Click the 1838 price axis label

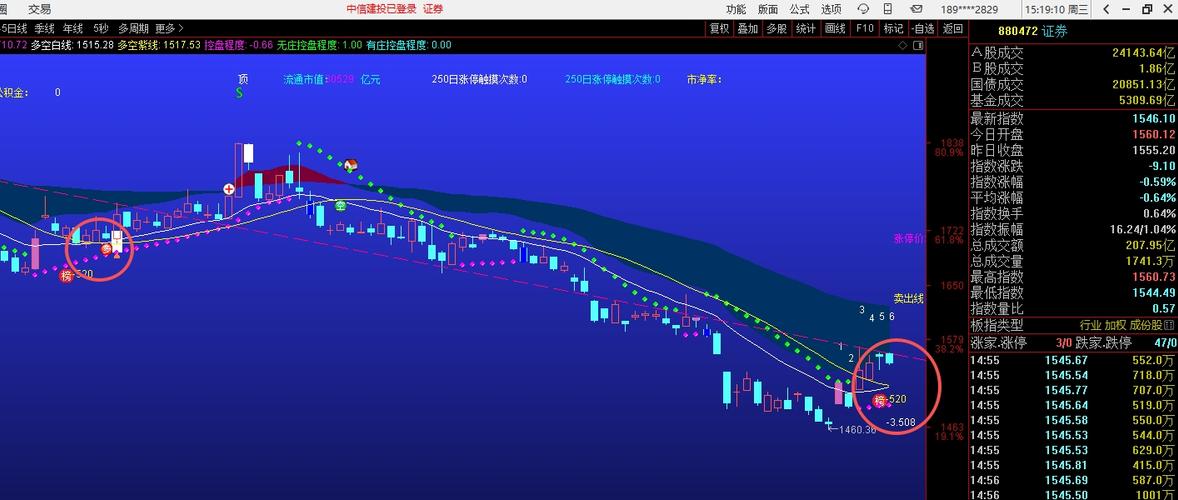pos(953,143)
